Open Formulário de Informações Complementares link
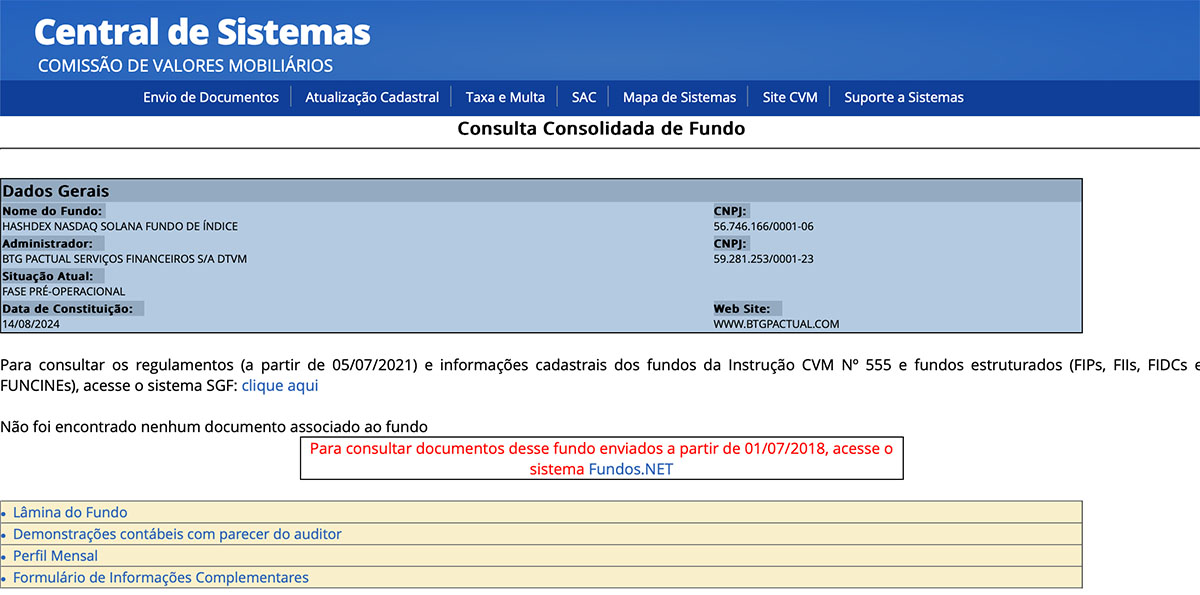 (161, 578)
